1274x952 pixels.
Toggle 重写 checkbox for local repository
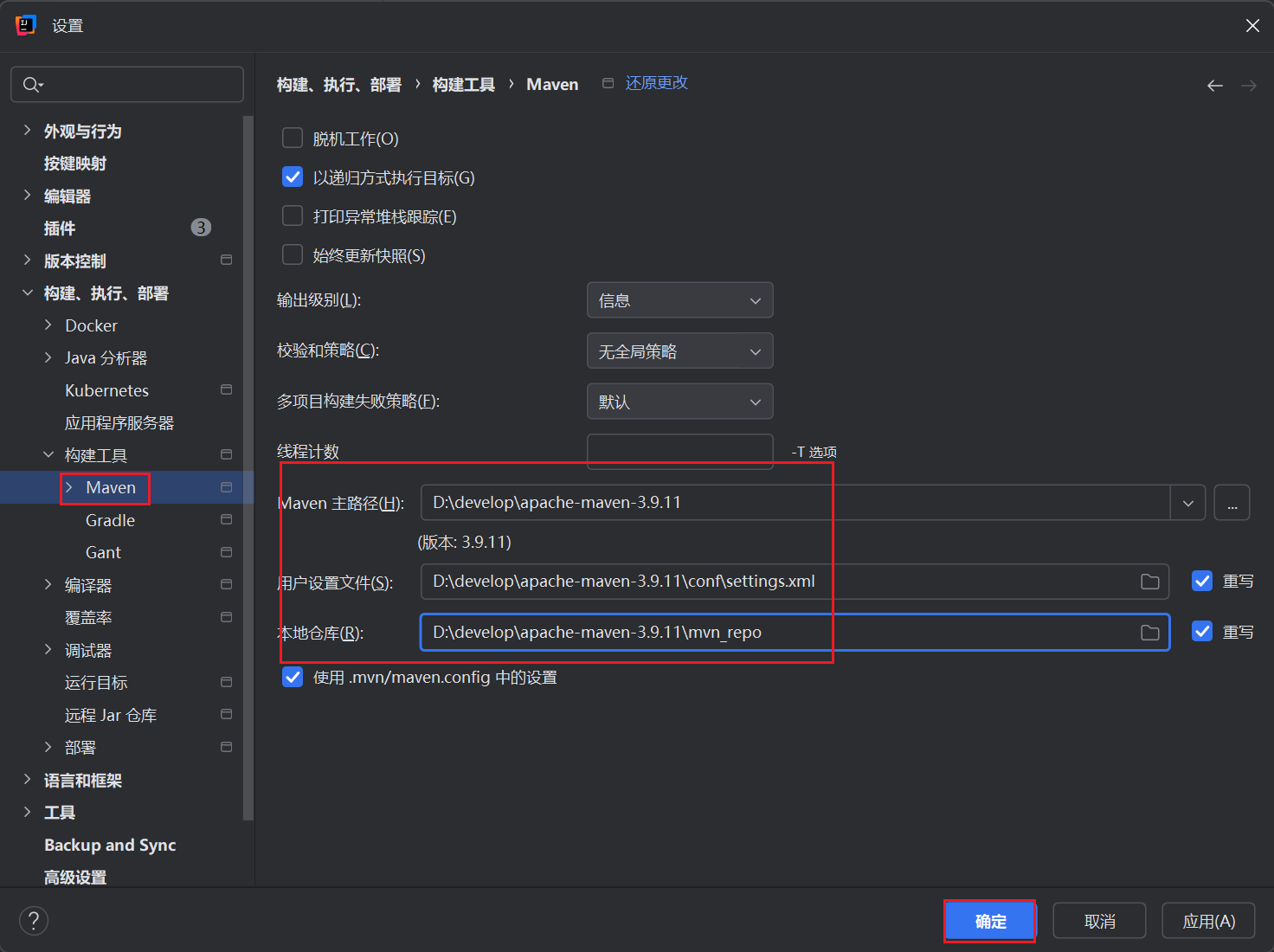pyautogui.click(x=1202, y=632)
